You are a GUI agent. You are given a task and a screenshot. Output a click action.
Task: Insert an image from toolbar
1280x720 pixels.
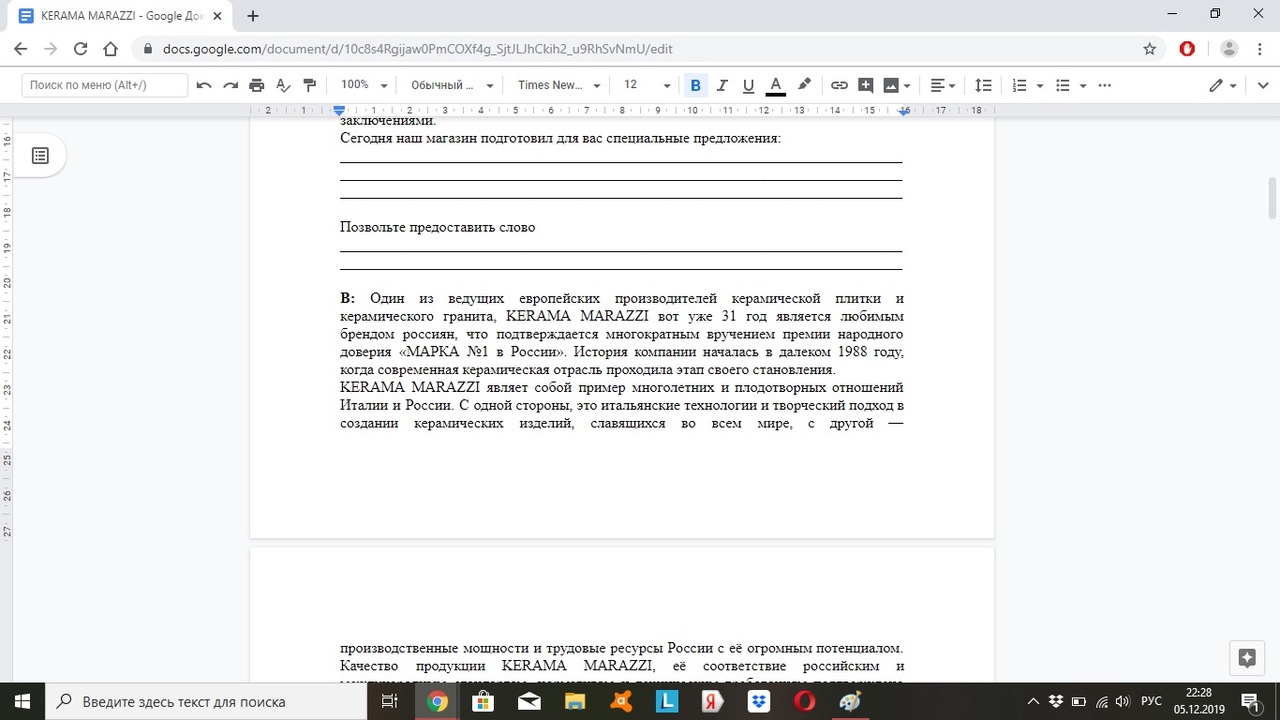(x=890, y=85)
